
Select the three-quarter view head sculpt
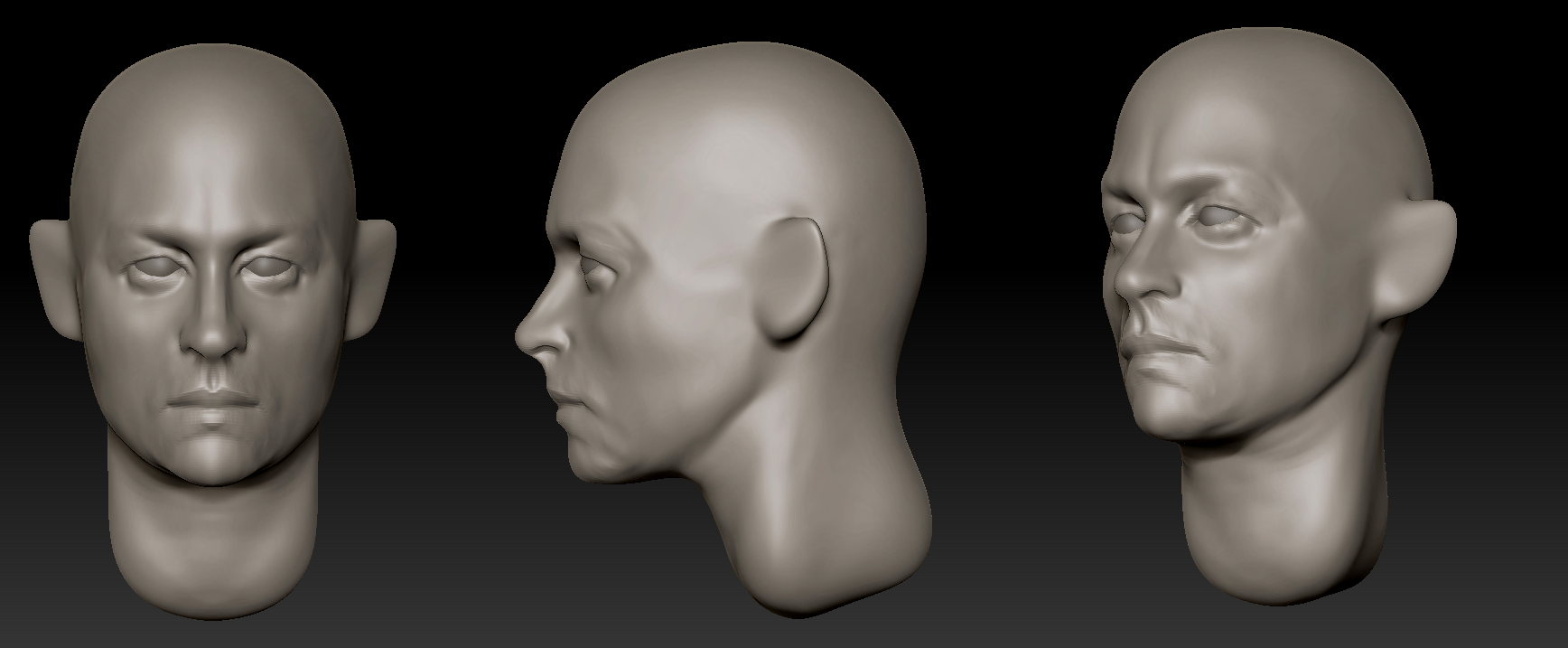click(1278, 315)
